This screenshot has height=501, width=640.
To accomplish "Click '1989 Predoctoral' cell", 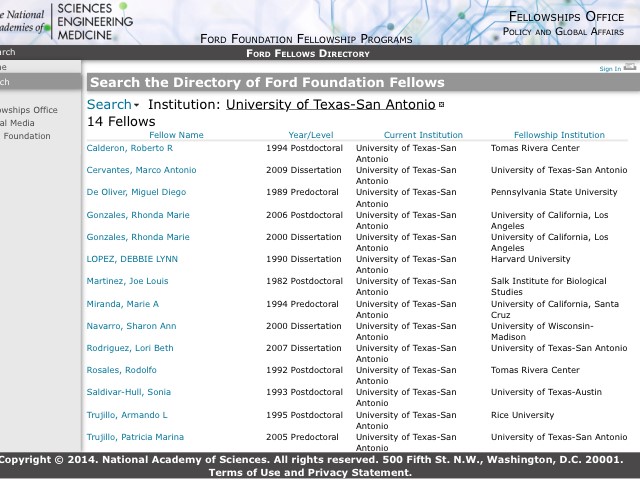I will [302, 192].
